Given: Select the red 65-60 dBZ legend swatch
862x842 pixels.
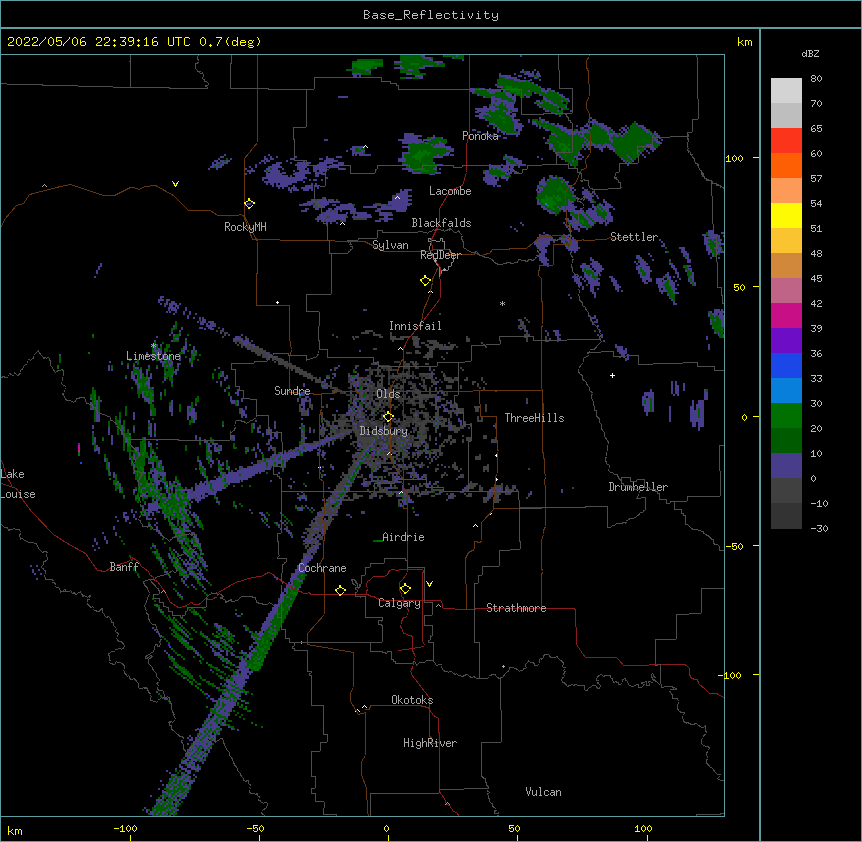Looking at the screenshot, I should pos(786,141).
